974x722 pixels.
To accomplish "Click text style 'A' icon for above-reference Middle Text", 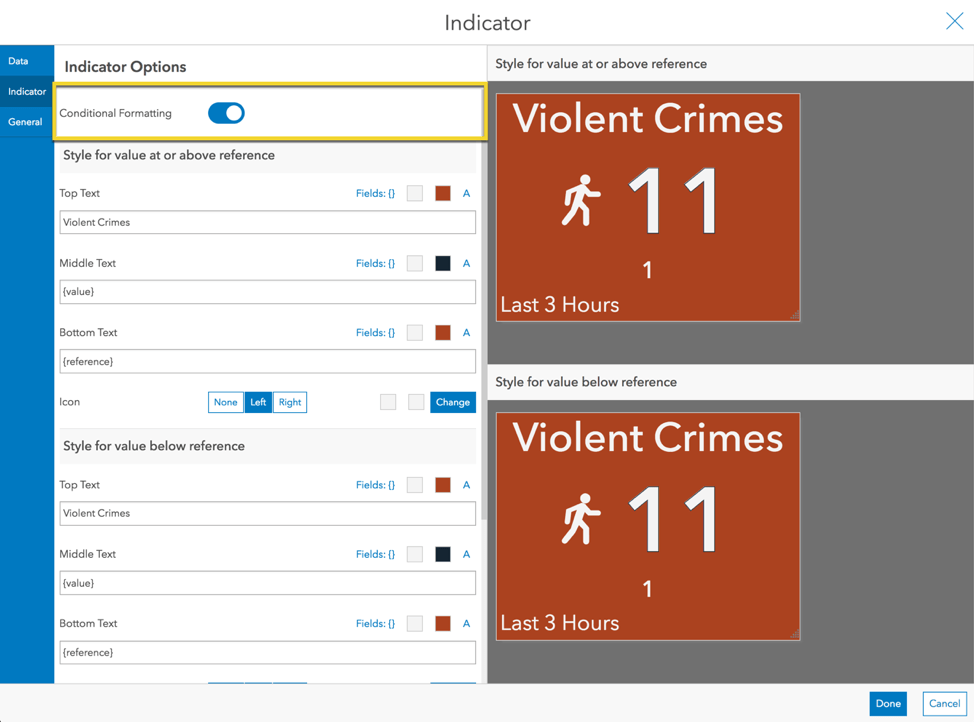I will point(466,263).
